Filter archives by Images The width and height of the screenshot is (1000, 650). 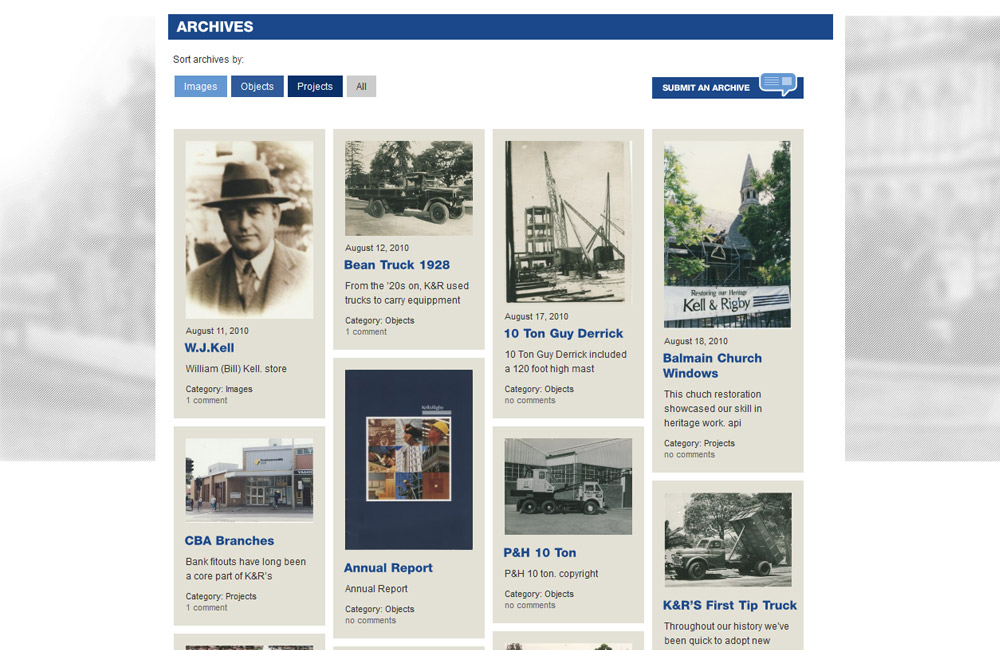200,87
